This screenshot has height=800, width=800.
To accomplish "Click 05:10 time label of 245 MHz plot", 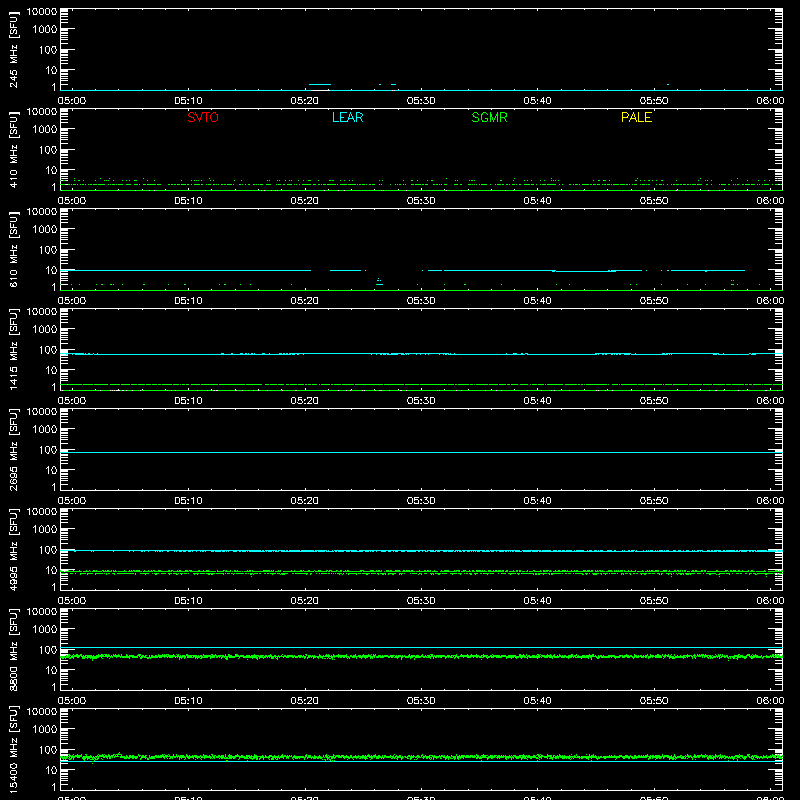I will pyautogui.click(x=188, y=101).
